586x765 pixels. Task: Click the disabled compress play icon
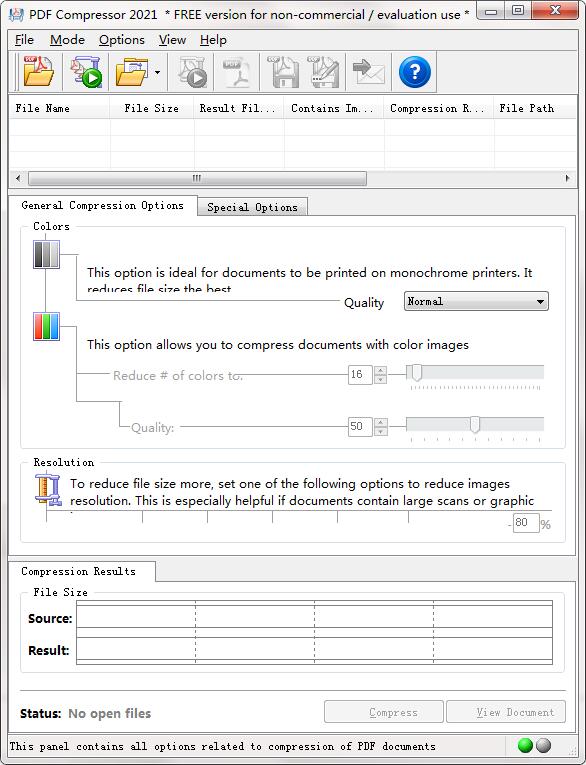tap(191, 72)
